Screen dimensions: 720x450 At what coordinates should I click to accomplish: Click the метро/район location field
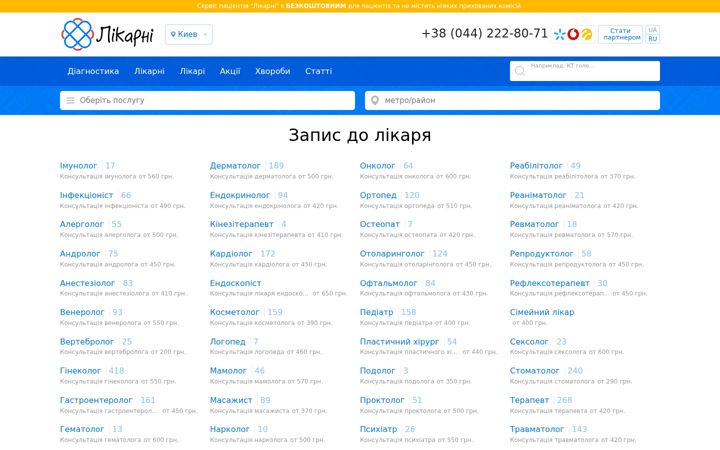click(512, 100)
